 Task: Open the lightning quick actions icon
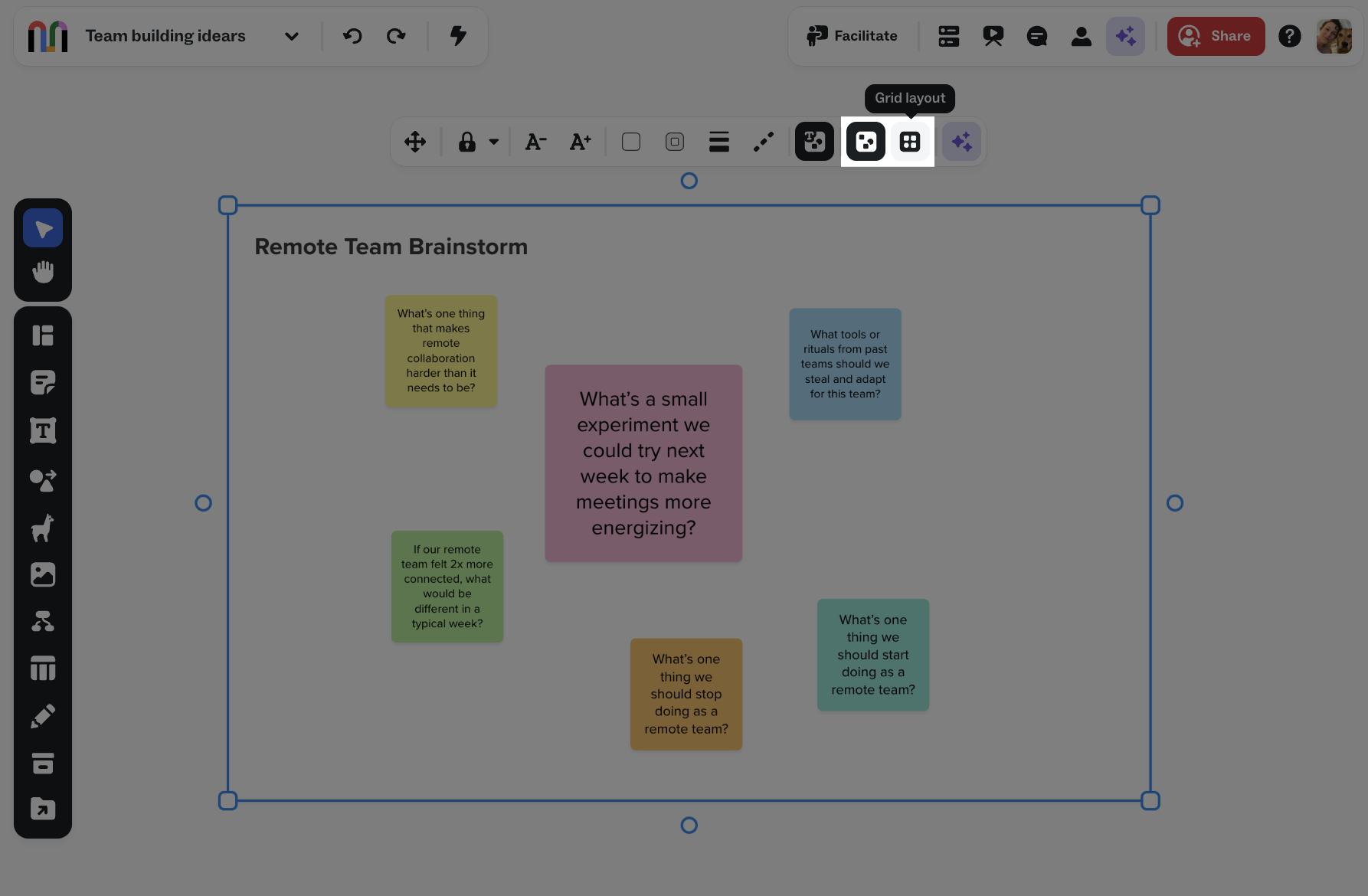click(458, 36)
